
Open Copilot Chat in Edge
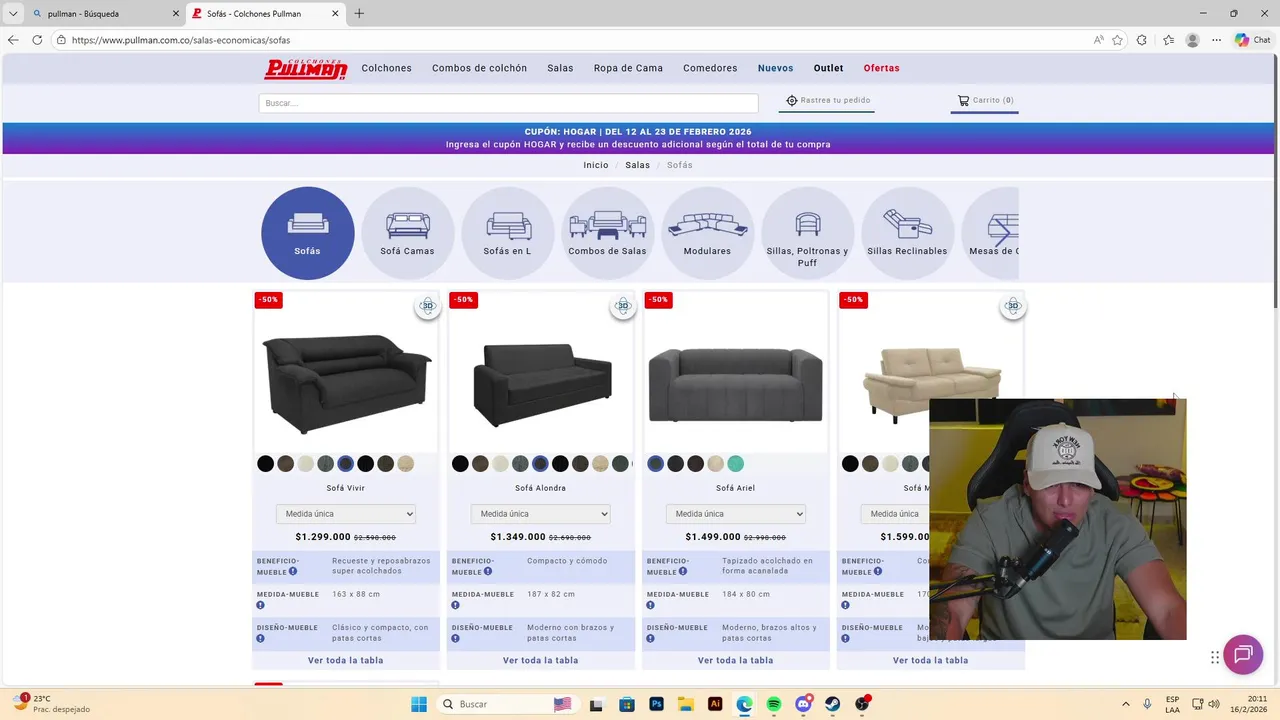click(1252, 40)
